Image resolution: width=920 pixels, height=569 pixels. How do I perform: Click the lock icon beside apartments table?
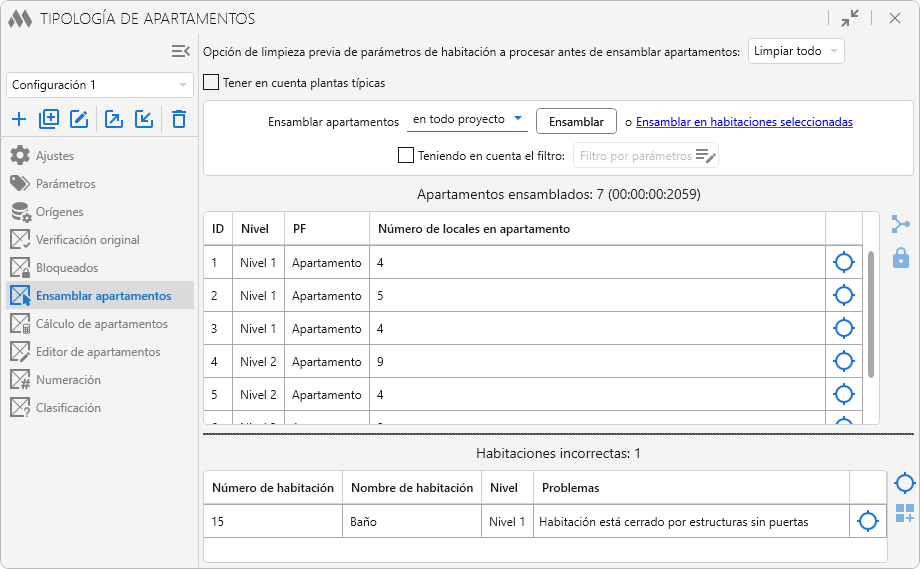pyautogui.click(x=901, y=257)
